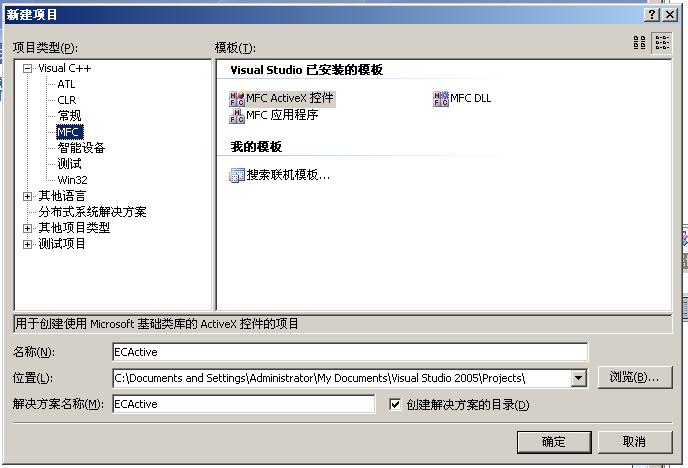Select Win32 project type
This screenshot has height=468, width=688.
tap(72, 180)
